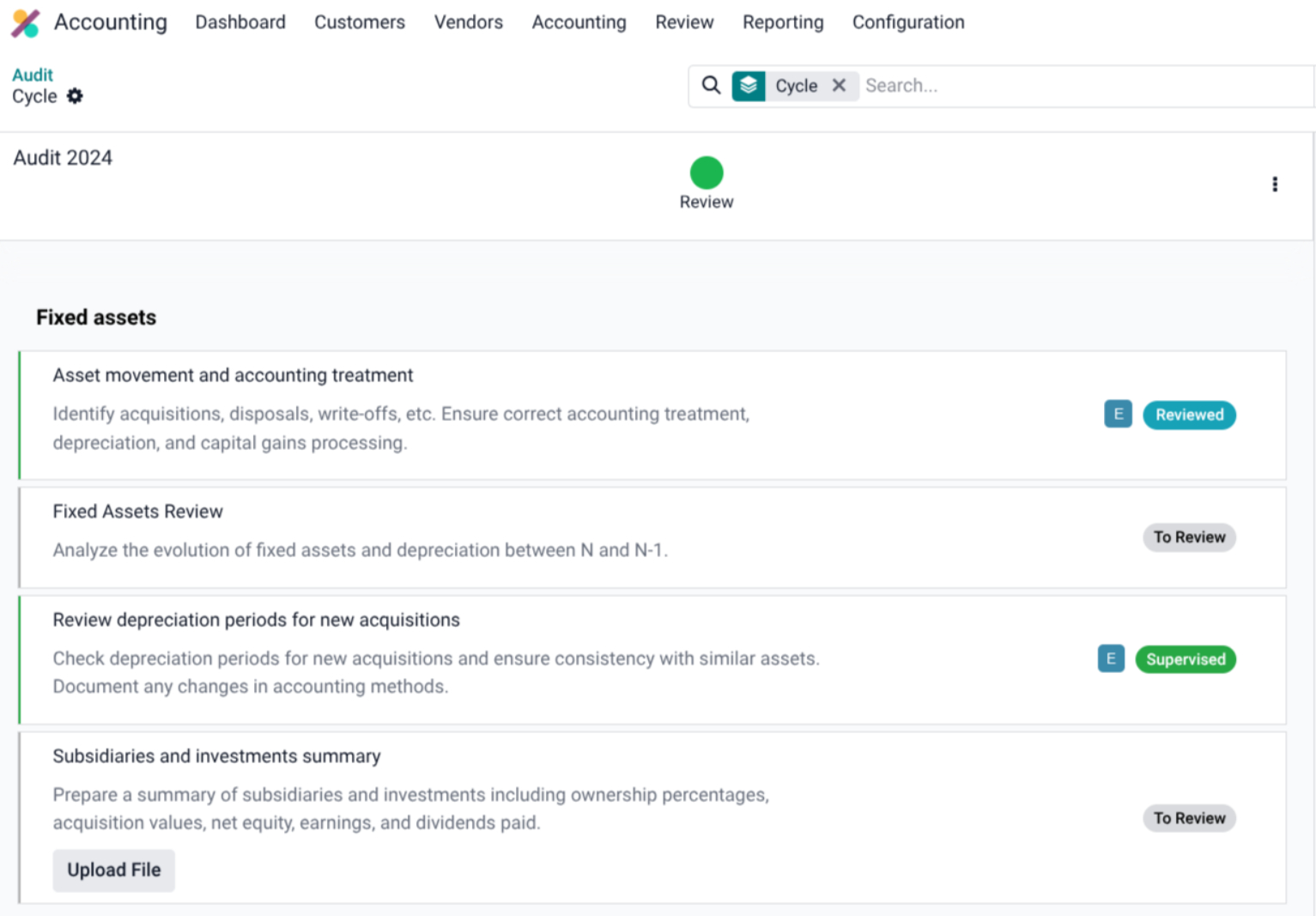Screen dimensions: 1316x916
Task: Open the Accounting dropdown menu
Action: 579,22
